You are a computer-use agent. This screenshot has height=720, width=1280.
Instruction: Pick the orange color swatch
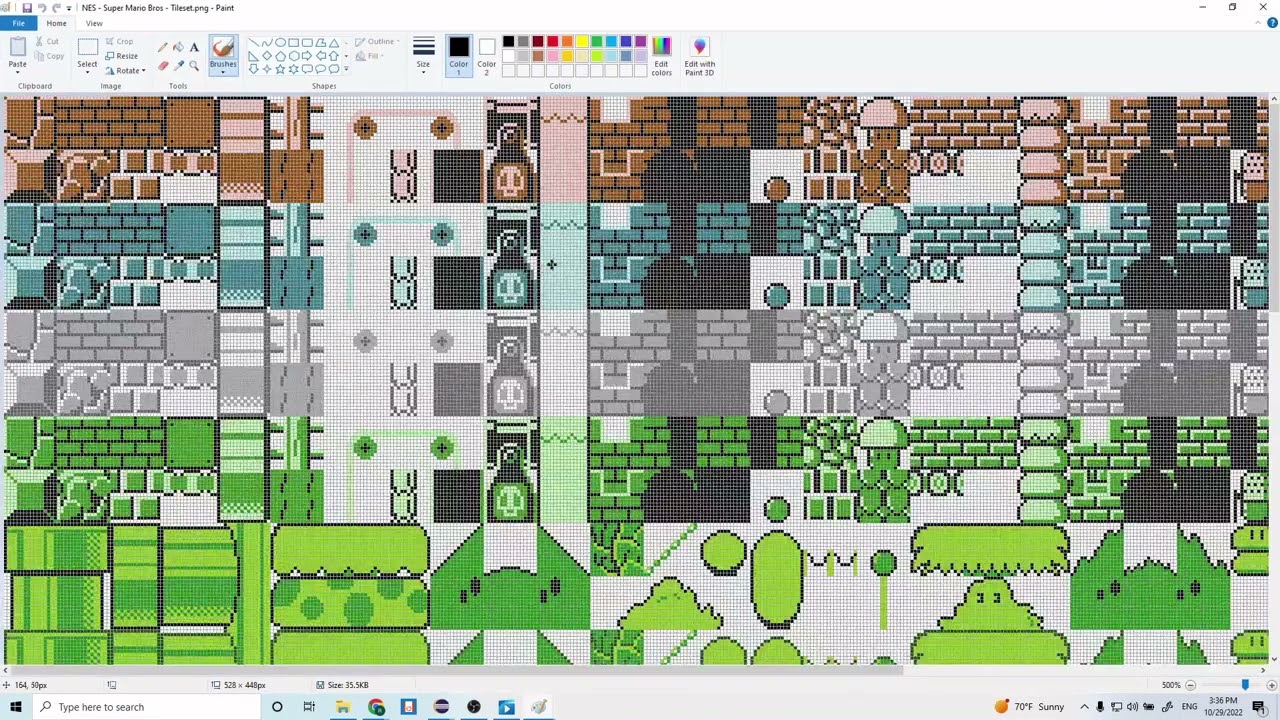(567, 41)
